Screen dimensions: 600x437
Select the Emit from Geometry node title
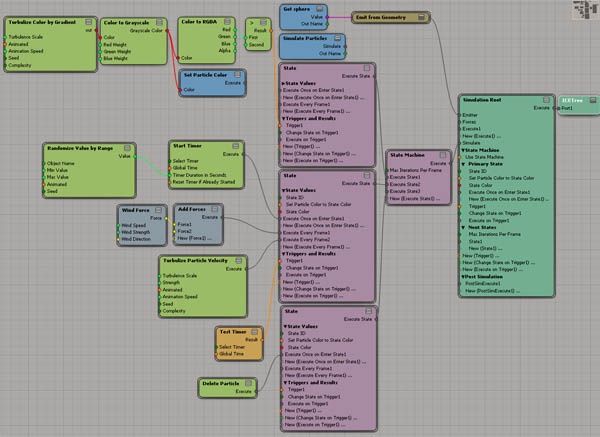click(x=381, y=17)
